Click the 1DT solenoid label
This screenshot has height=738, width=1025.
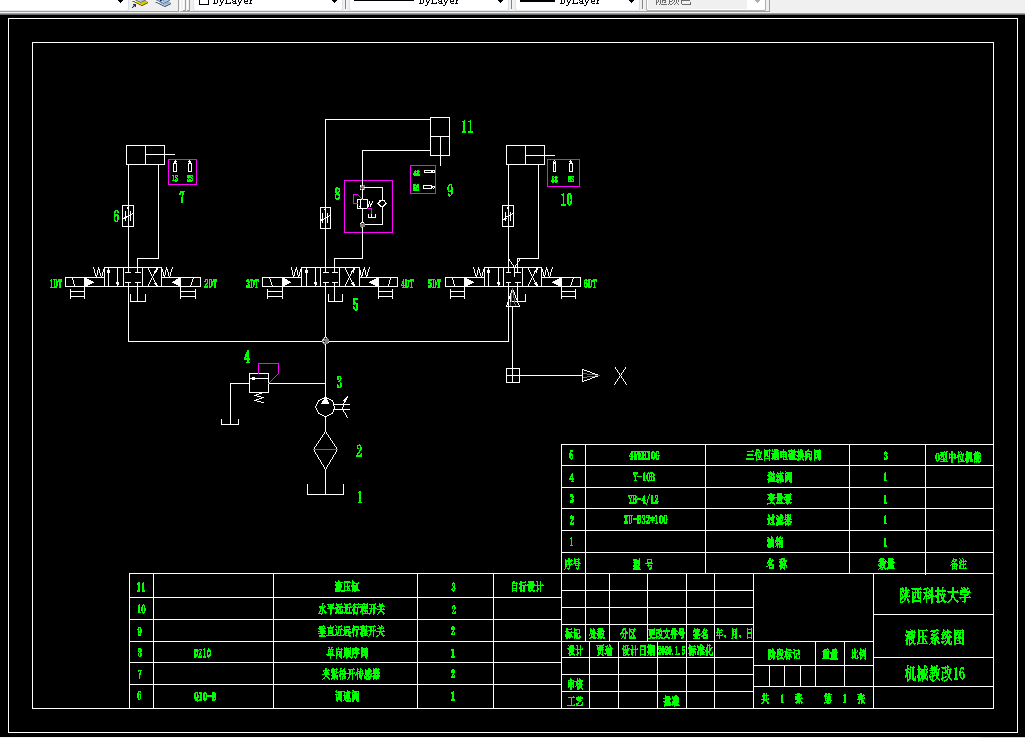pyautogui.click(x=56, y=284)
